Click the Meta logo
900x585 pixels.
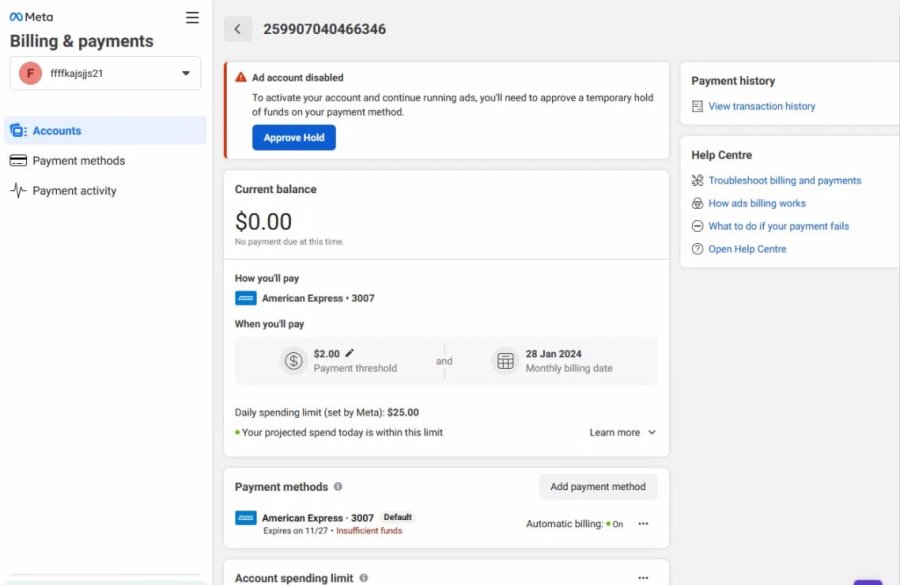pos(31,17)
